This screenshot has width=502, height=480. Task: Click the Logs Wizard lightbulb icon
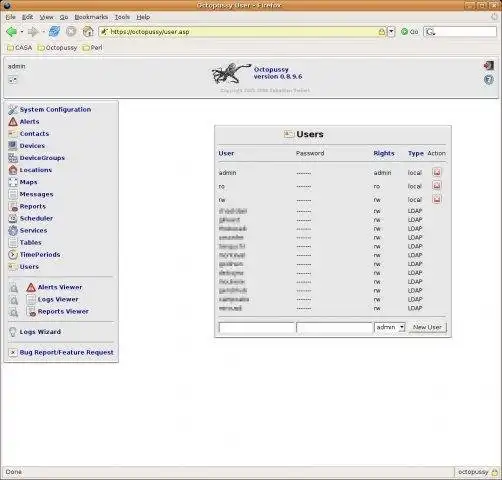[x=13, y=332]
